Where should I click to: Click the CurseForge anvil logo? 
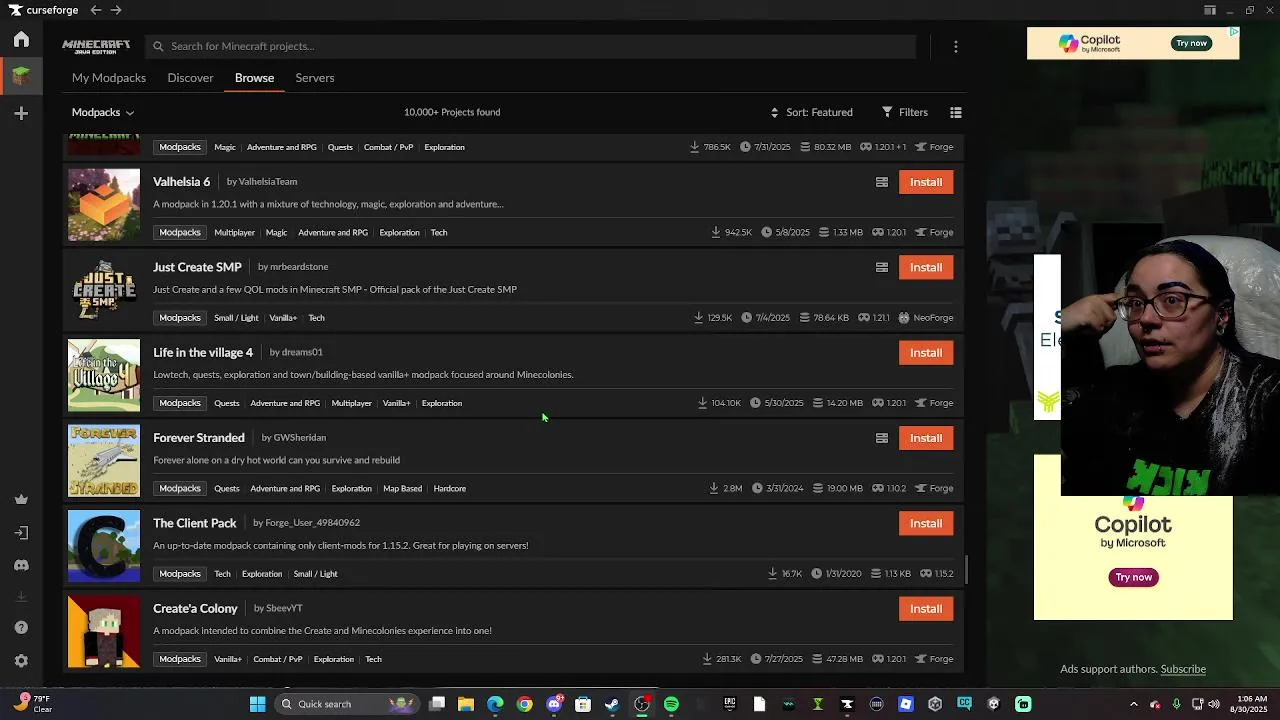(x=14, y=10)
